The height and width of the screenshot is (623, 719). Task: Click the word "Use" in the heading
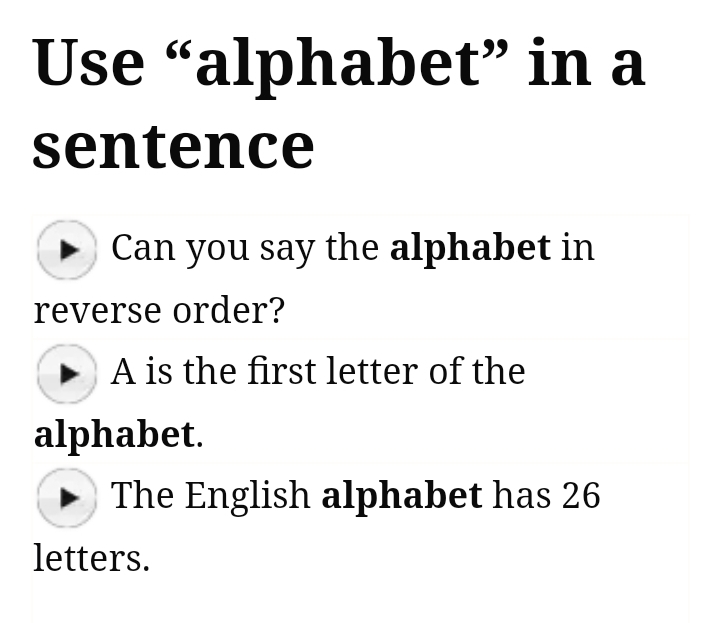point(88,63)
